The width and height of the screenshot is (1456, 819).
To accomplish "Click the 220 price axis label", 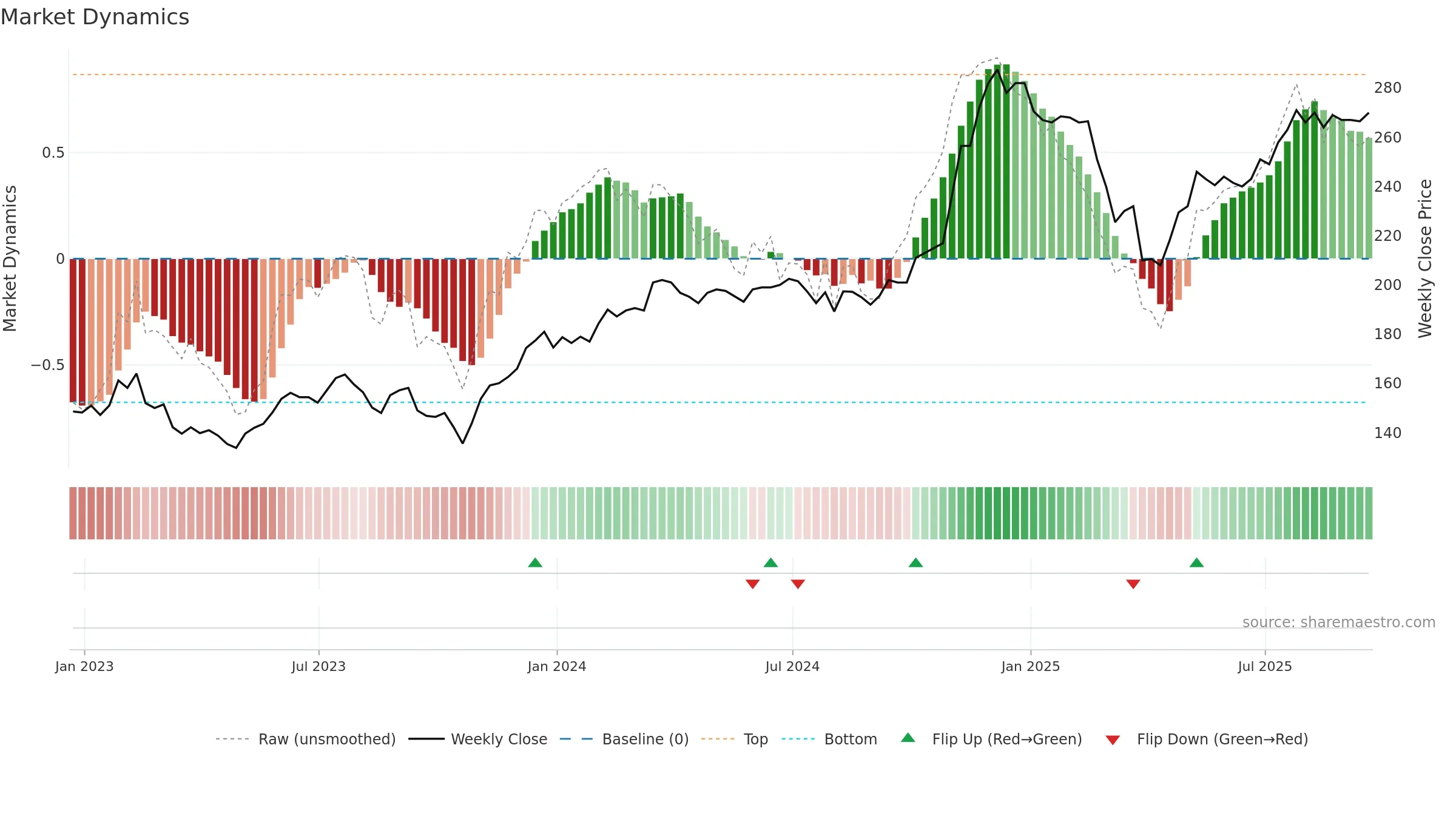I will (1388, 235).
